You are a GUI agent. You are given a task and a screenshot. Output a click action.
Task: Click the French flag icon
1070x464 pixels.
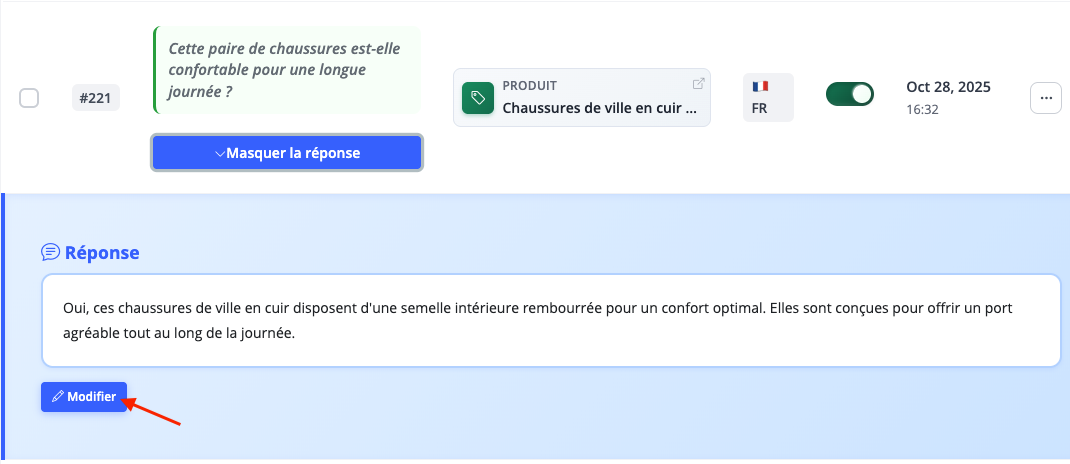point(760,87)
